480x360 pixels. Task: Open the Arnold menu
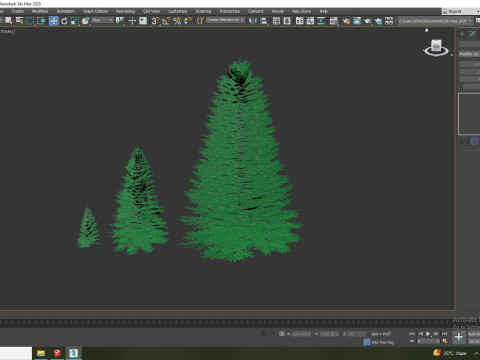pos(278,11)
